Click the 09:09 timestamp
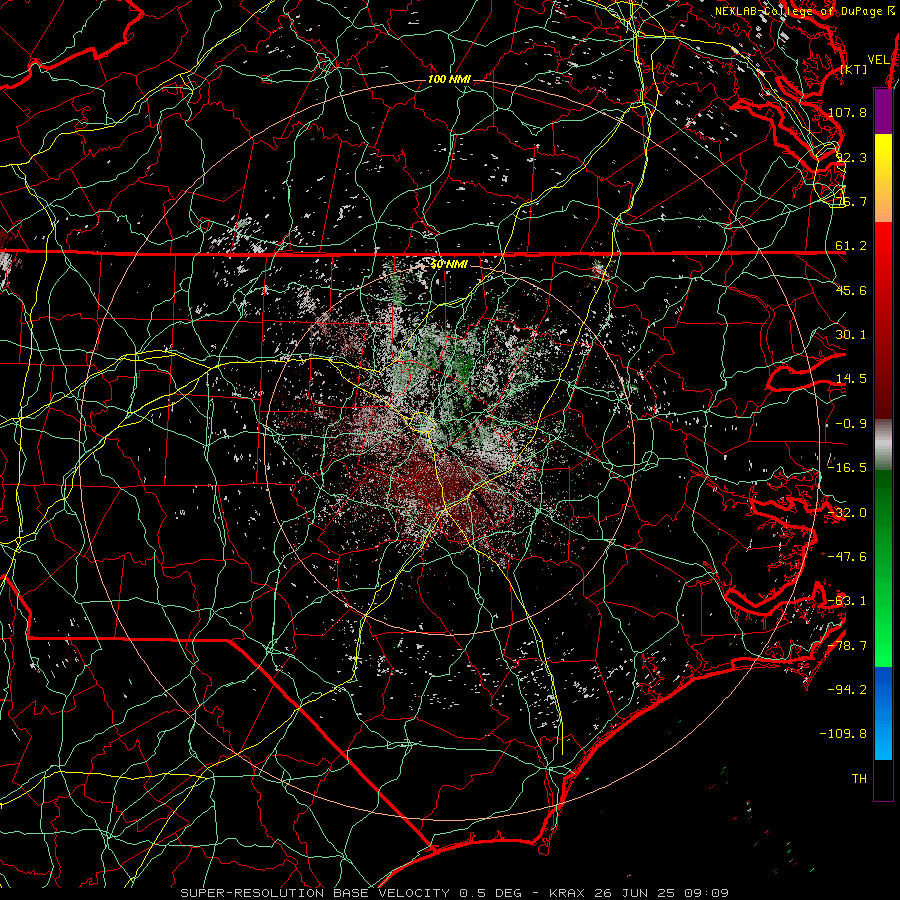 click(x=709, y=893)
